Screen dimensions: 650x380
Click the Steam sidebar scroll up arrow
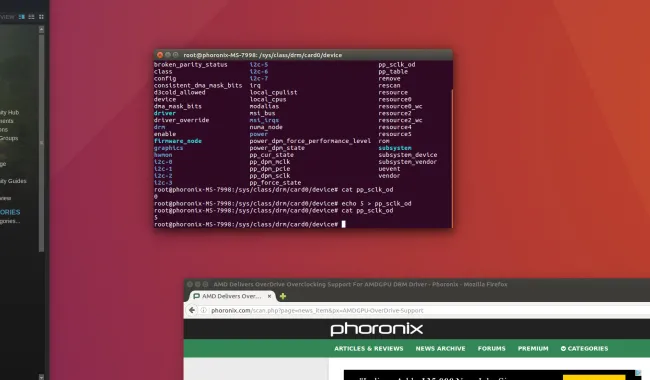click(x=41, y=29)
